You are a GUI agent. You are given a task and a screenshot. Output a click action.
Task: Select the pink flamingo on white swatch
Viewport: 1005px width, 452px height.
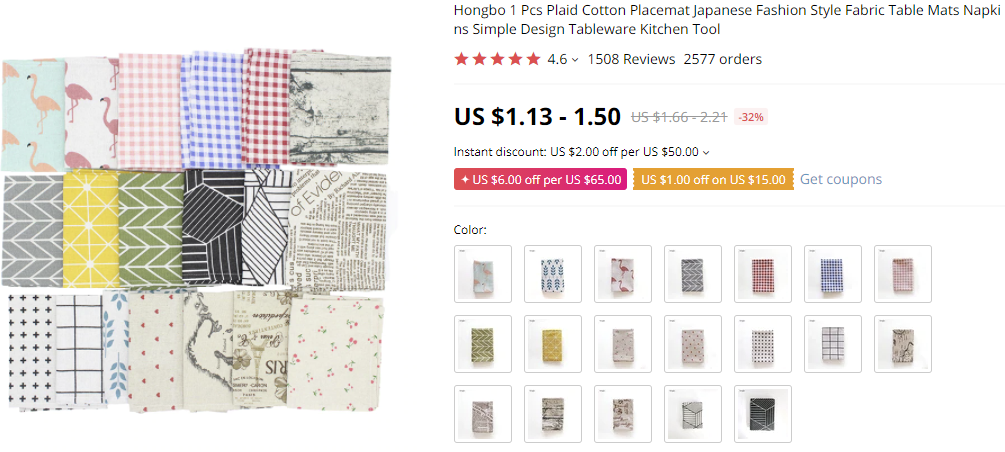(623, 274)
